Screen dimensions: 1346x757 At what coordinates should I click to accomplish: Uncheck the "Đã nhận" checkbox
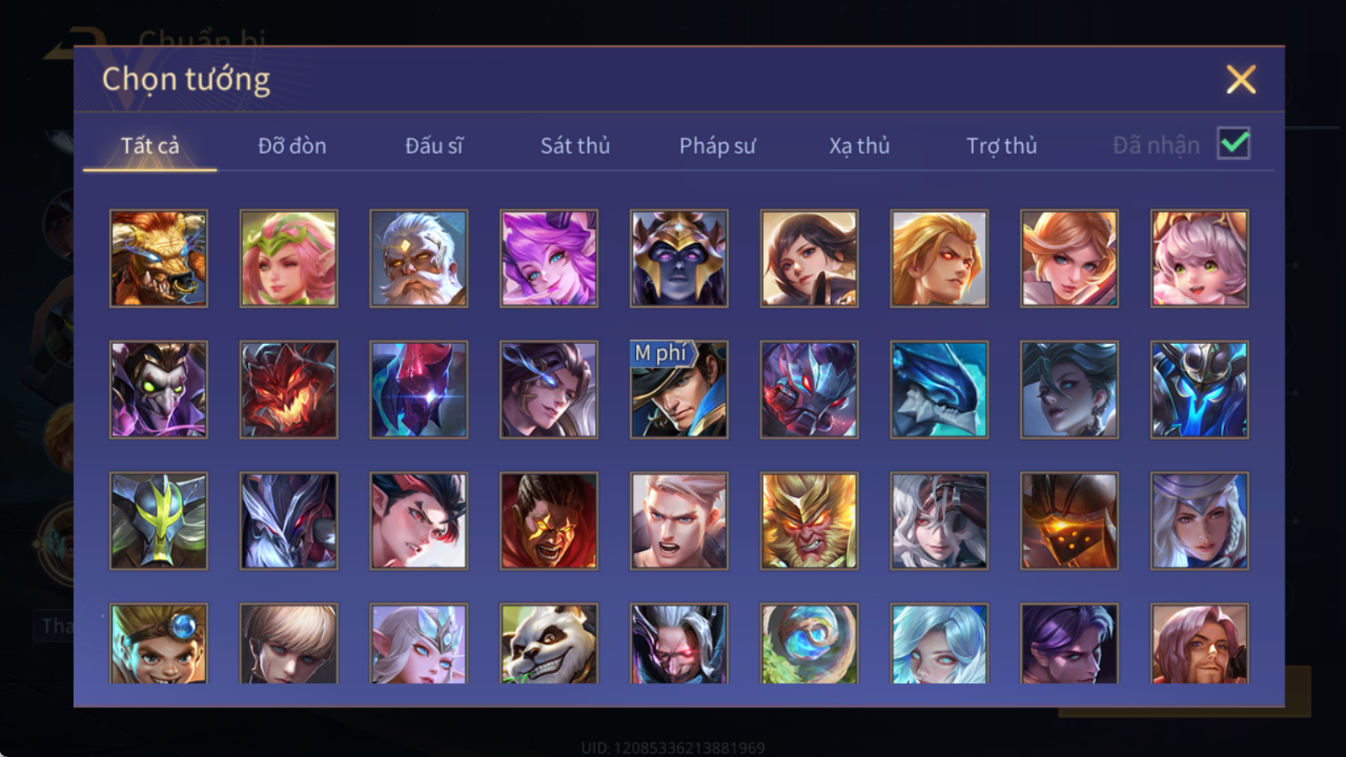(x=1234, y=144)
